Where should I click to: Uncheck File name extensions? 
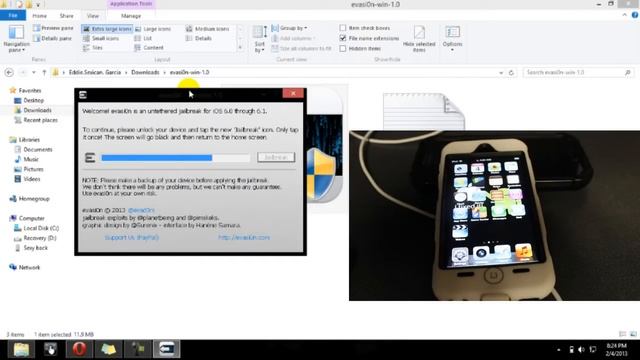343,38
